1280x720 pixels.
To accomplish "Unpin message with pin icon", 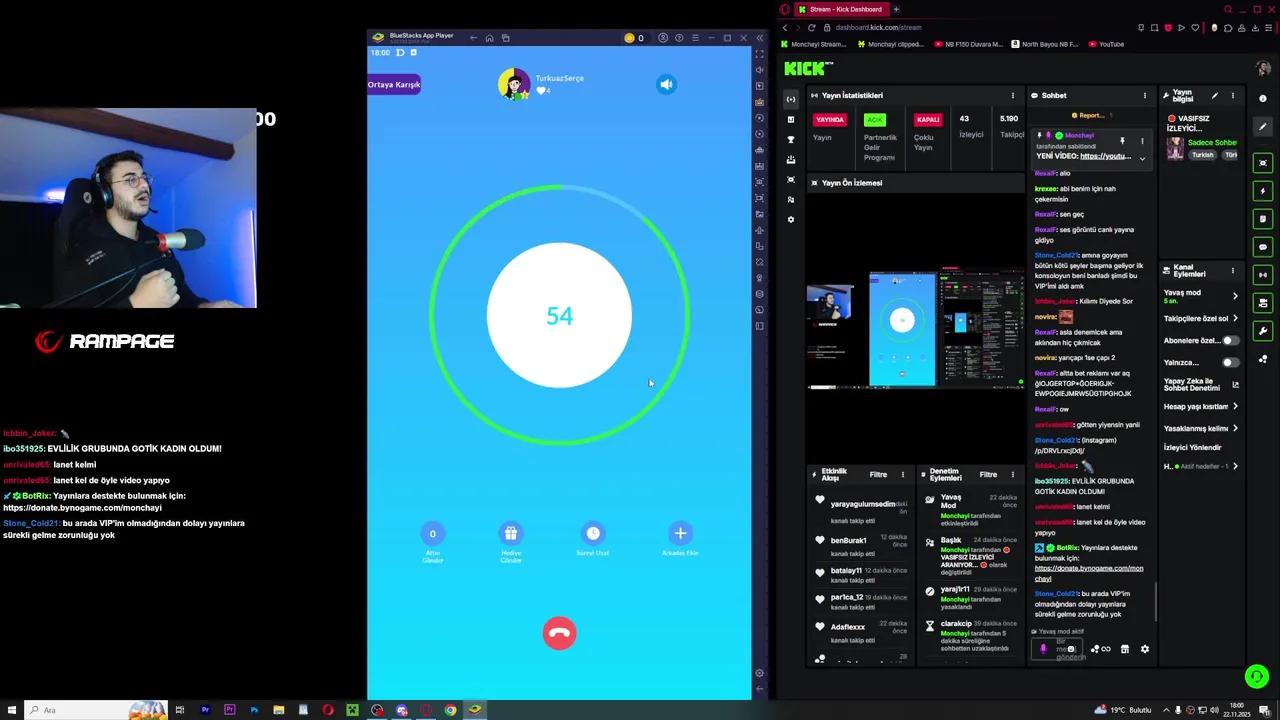I will pos(1122,140).
